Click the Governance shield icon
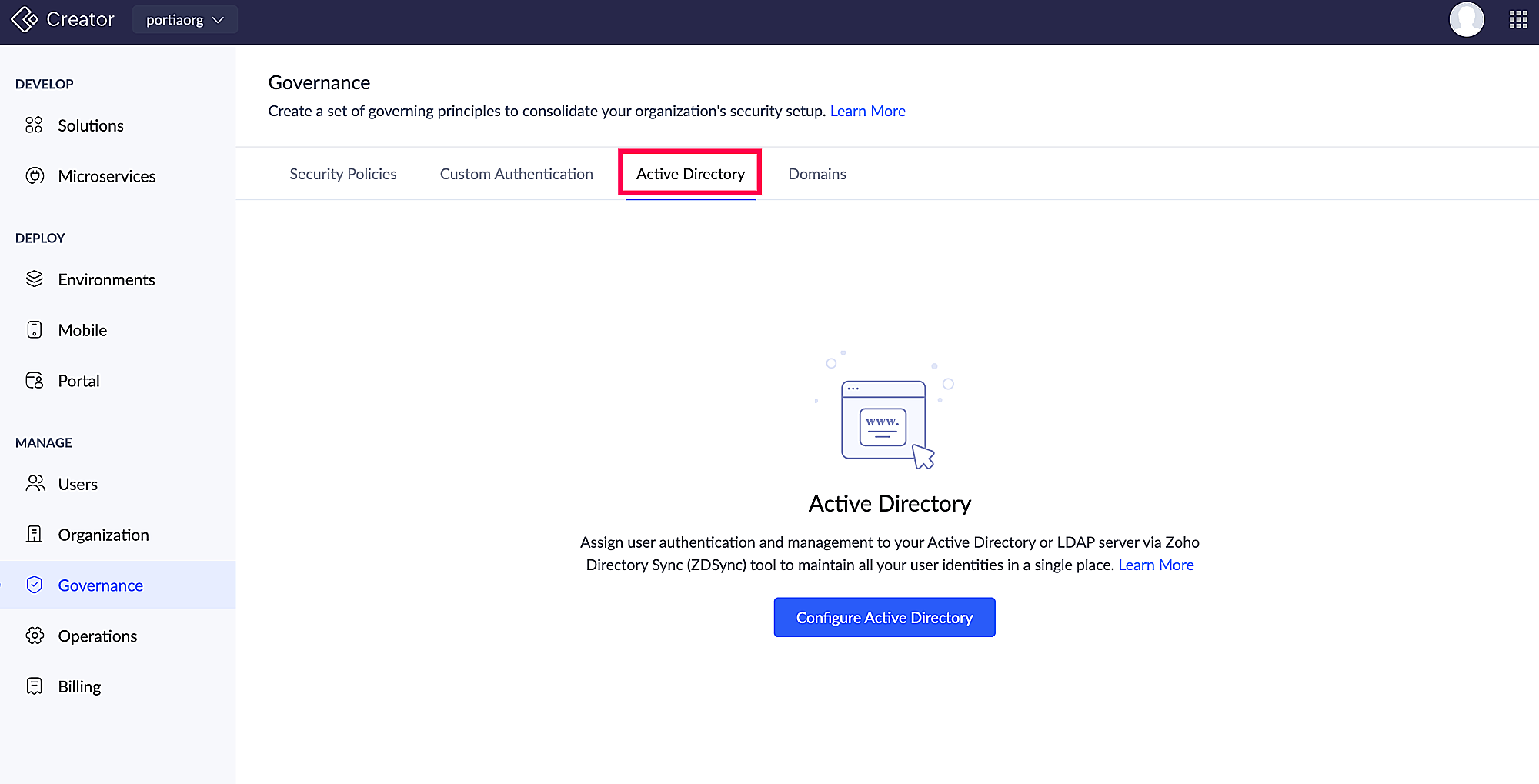 [35, 585]
